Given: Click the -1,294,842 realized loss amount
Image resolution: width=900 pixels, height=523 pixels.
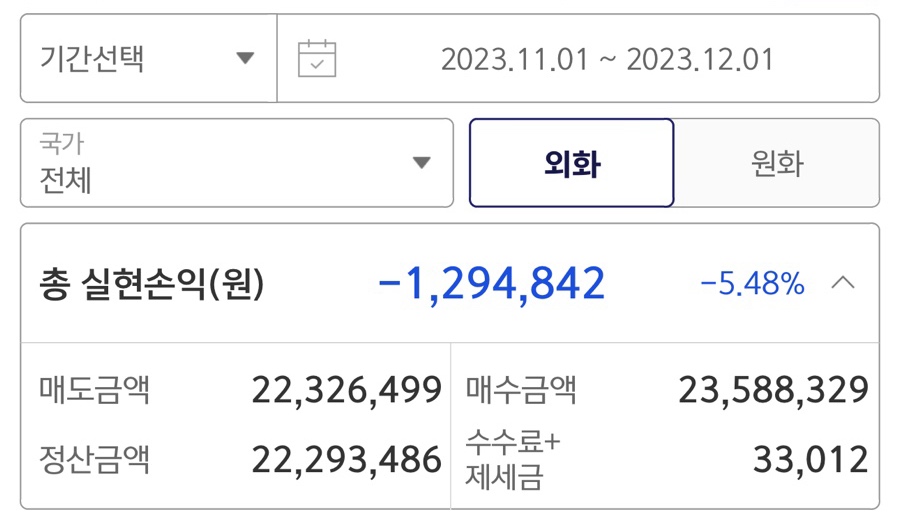Looking at the screenshot, I should (x=492, y=284).
